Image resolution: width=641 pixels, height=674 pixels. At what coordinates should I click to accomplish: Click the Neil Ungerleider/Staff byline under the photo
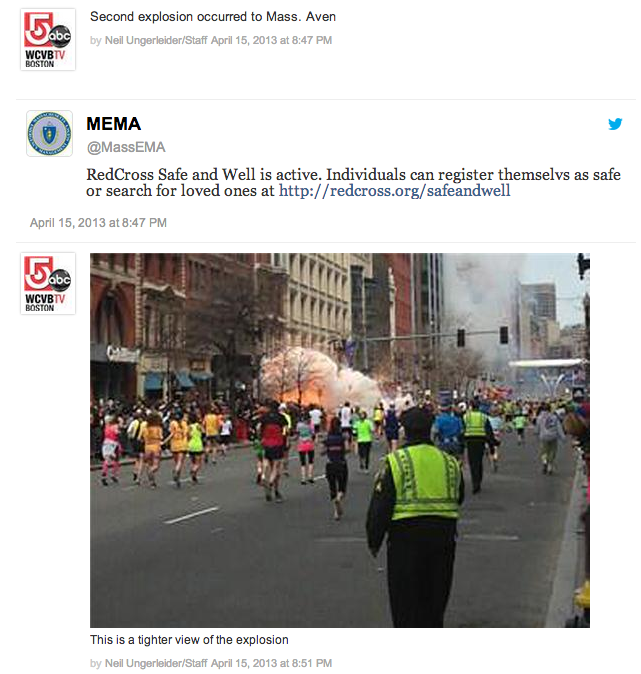pos(156,663)
